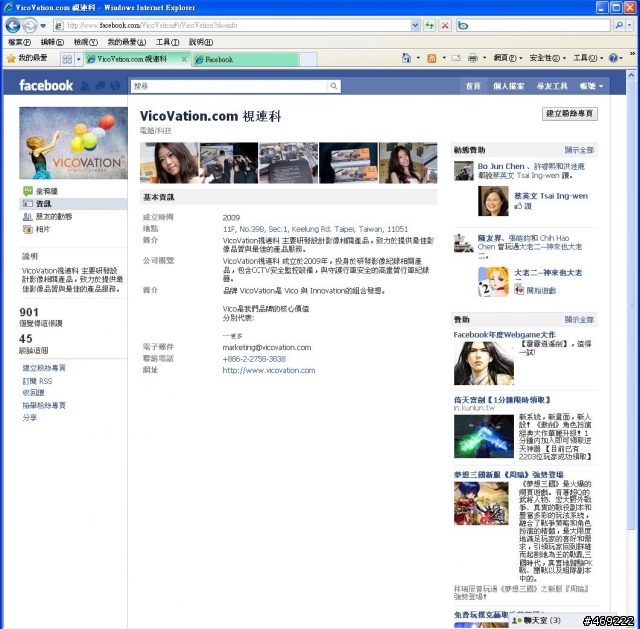This screenshot has height=629, width=640.
Task: Click the Keelung Rd. Taipei address link
Action: coord(315,229)
